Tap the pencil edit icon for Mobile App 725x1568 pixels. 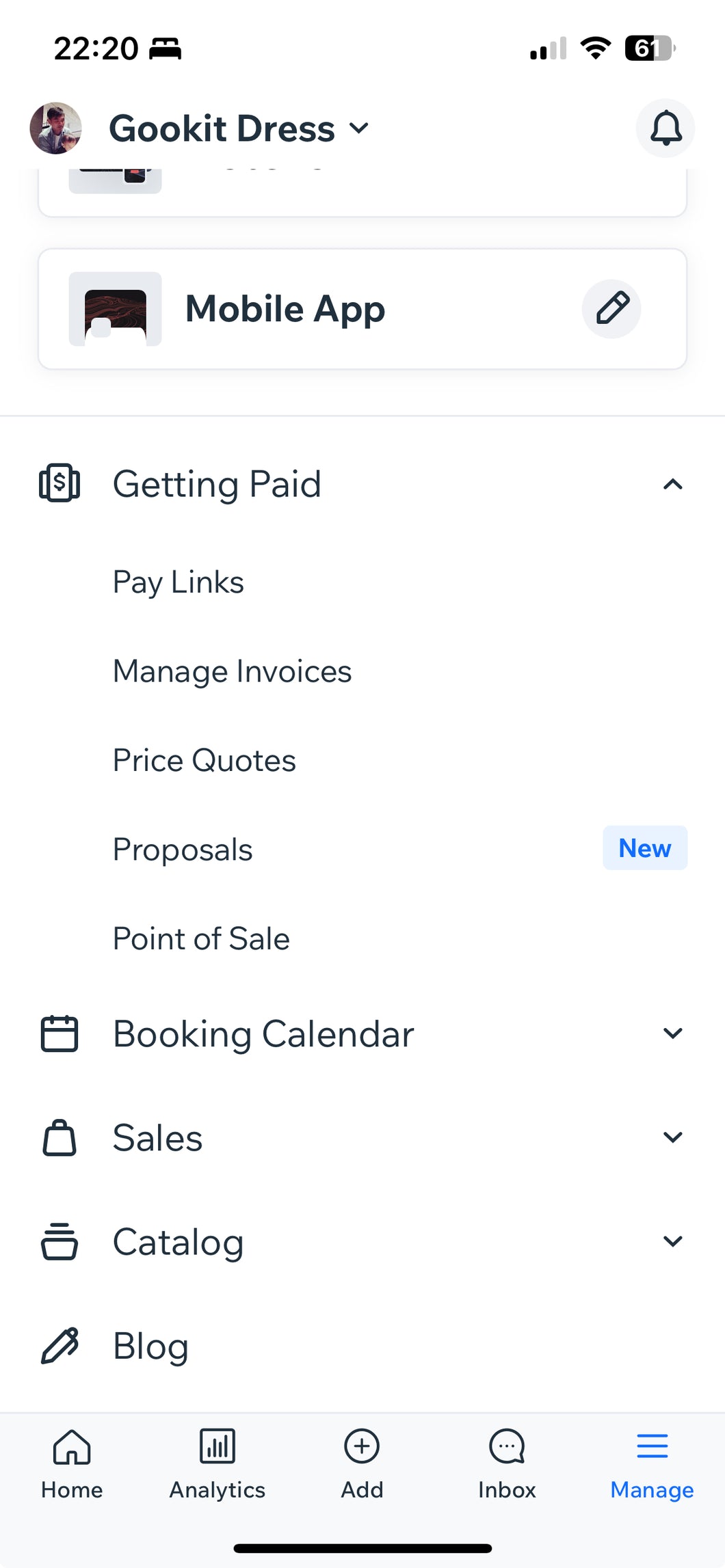click(611, 309)
